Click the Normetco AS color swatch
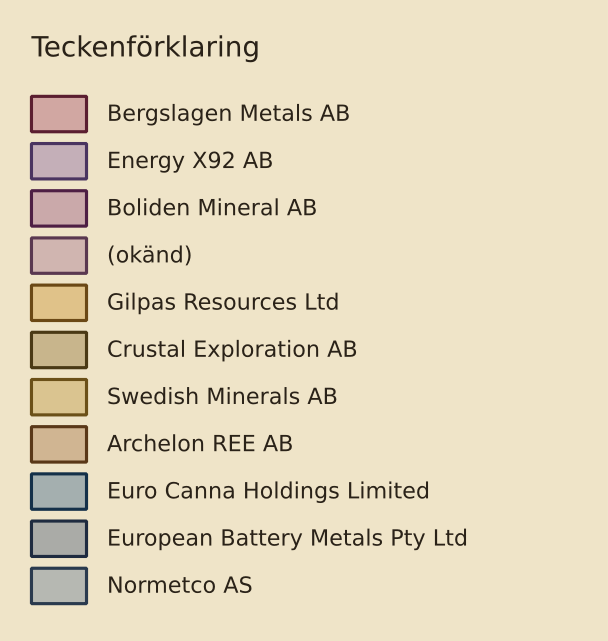This screenshot has height=641, width=608. (59, 586)
